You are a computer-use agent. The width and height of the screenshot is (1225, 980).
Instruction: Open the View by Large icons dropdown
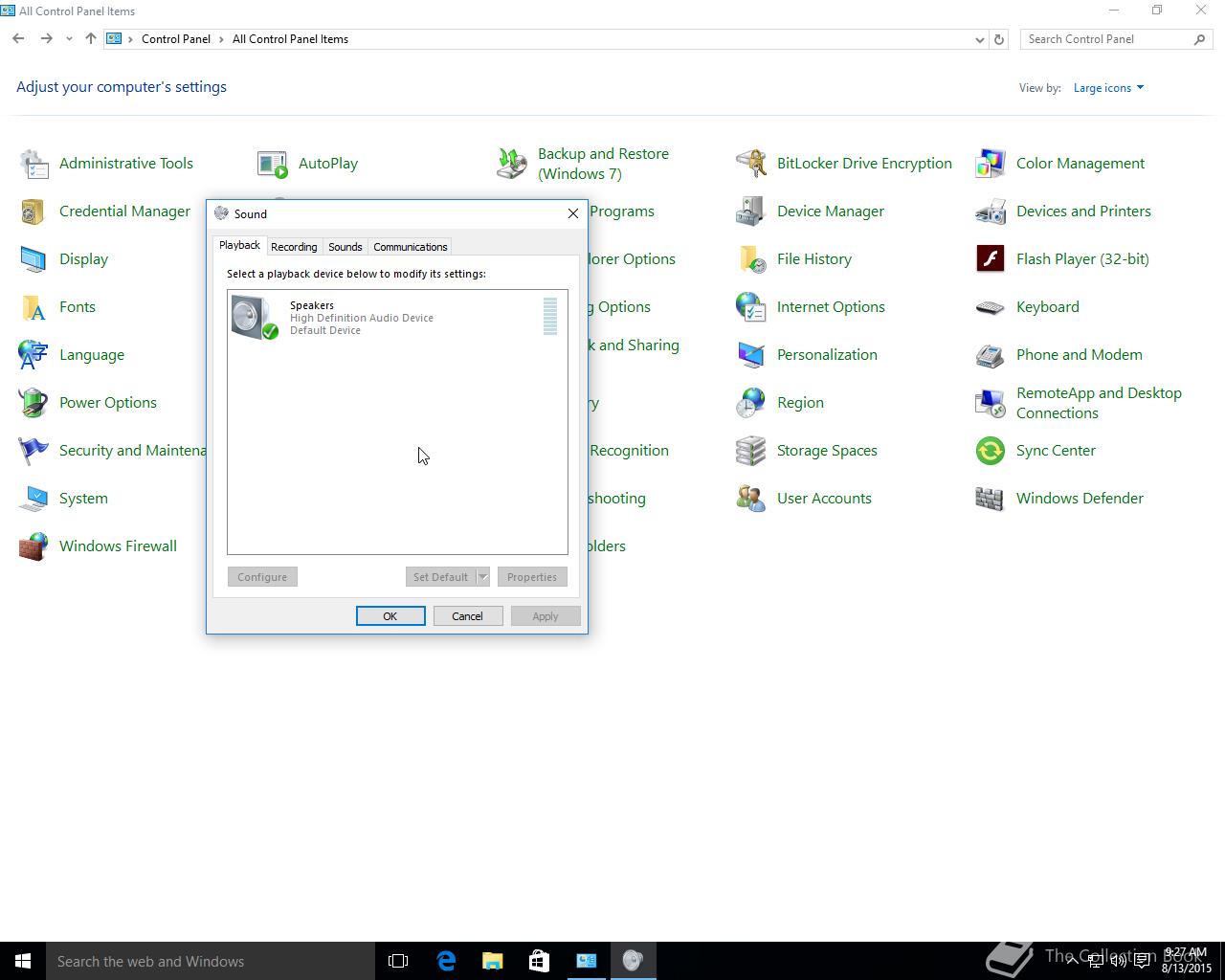coord(1108,88)
